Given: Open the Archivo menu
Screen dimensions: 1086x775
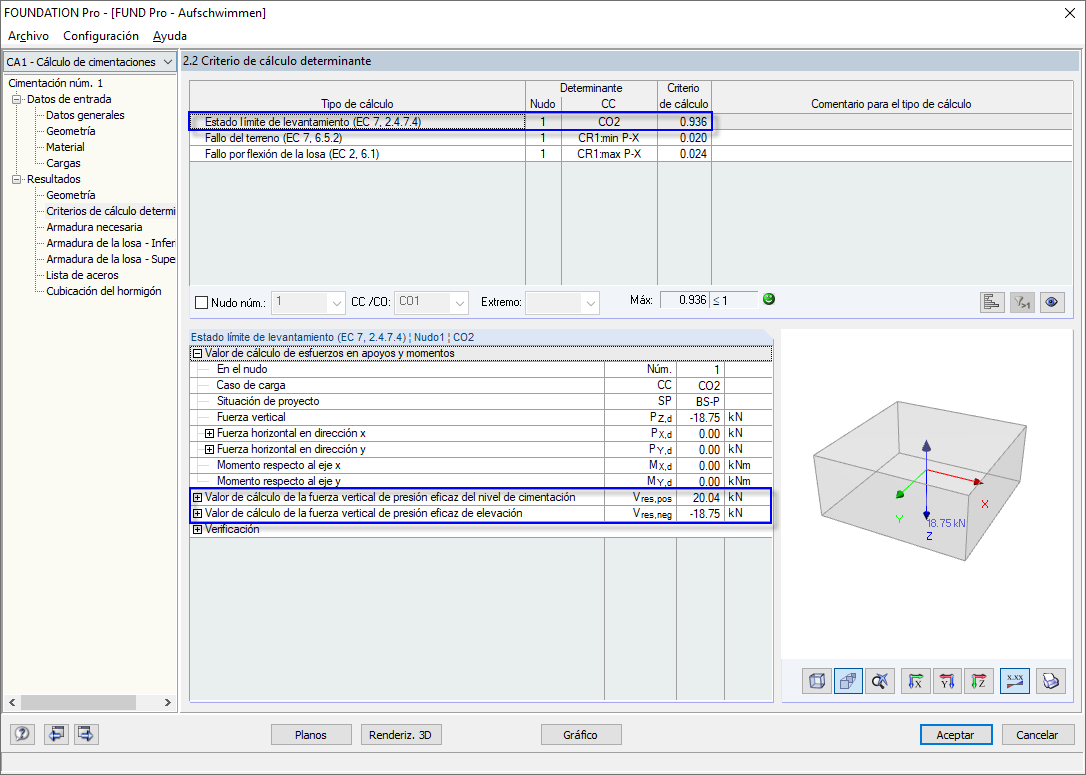Looking at the screenshot, I should [28, 35].
